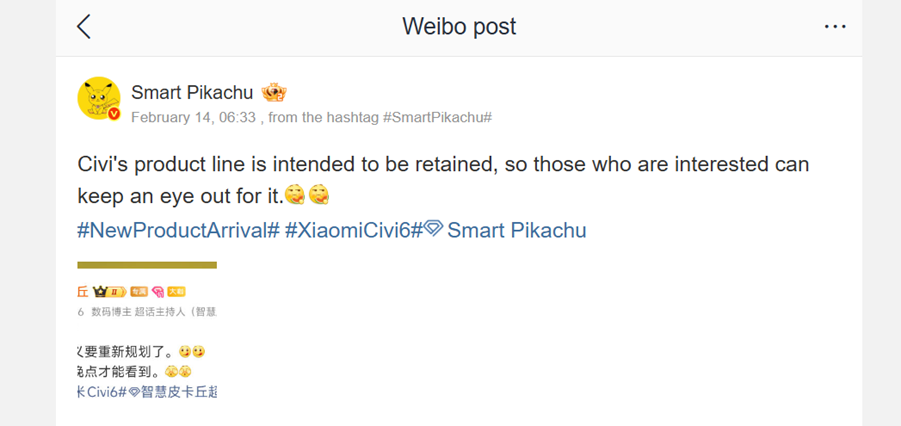
Task: Open Smart Pikachu super-topic link after diamond
Action: tap(516, 230)
